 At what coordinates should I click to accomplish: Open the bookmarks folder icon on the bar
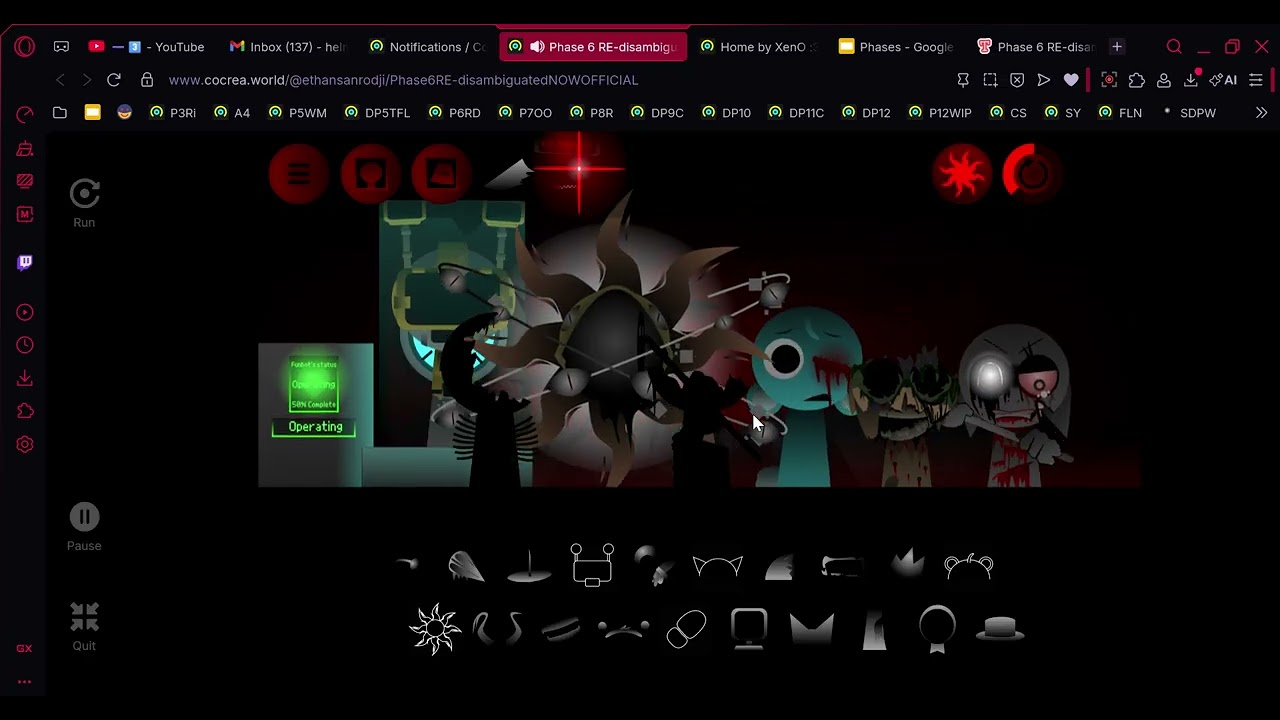pos(60,113)
